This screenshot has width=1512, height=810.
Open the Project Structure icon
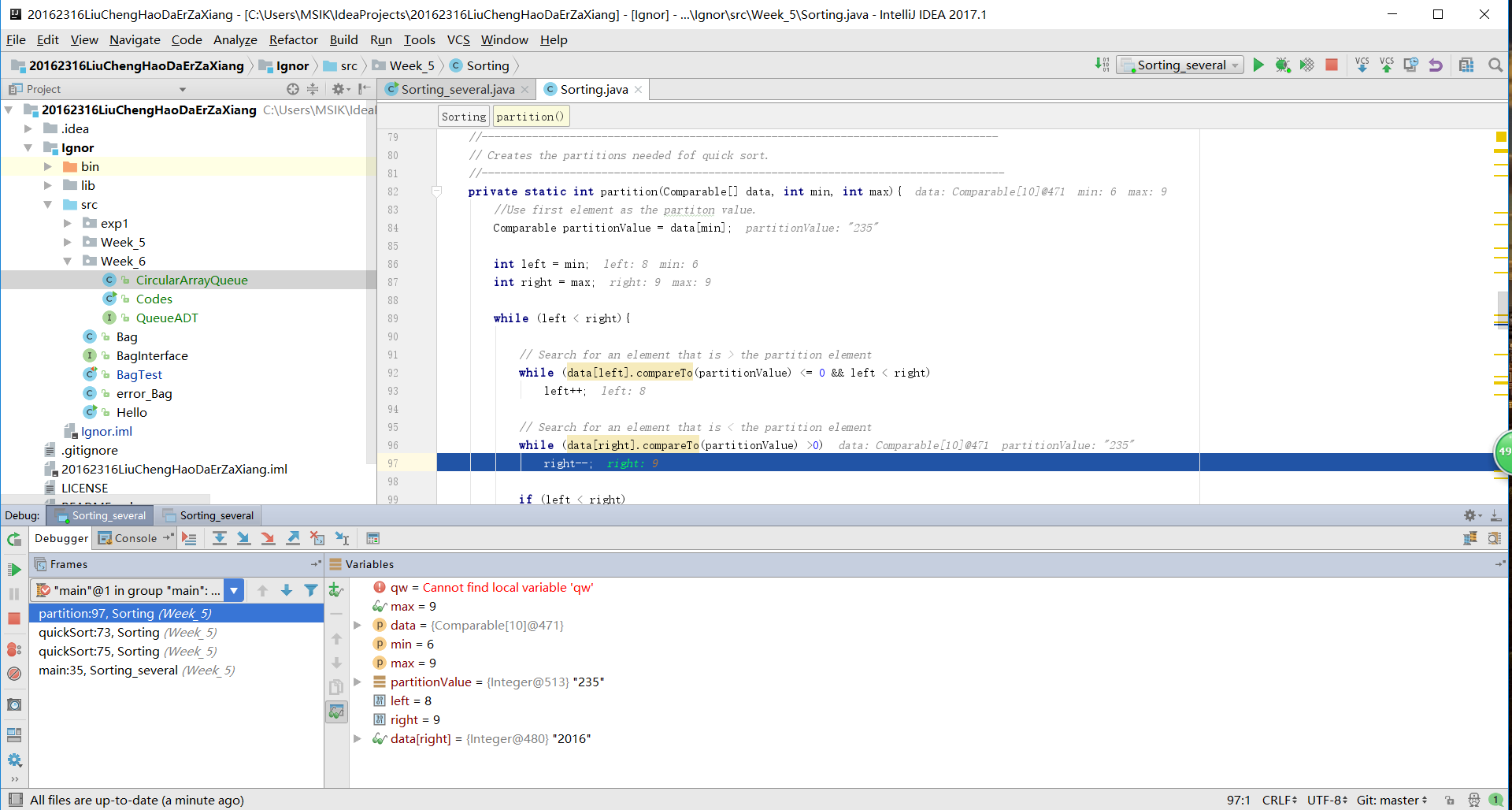tap(1466, 65)
